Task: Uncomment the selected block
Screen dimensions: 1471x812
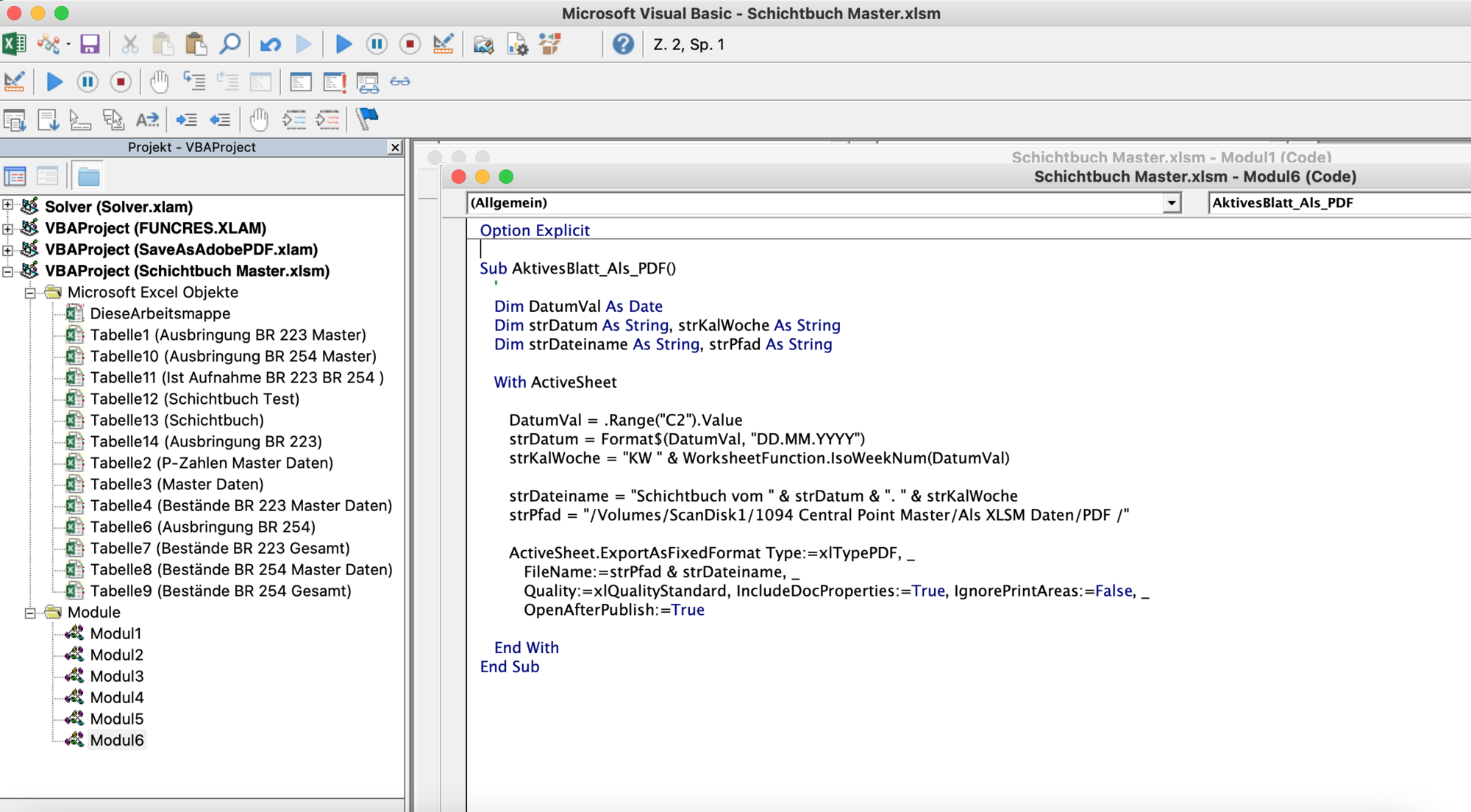Action: 327,119
